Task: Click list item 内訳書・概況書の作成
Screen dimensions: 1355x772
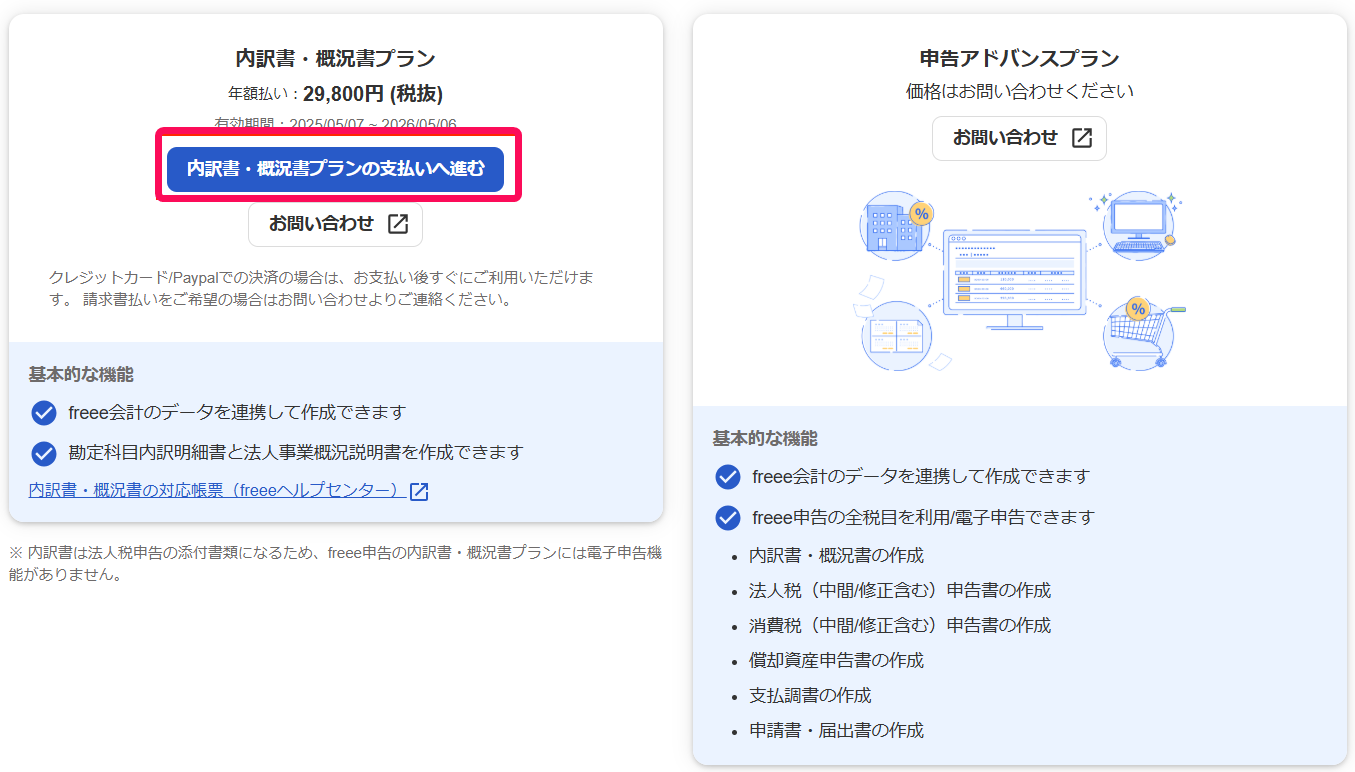Action: pos(836,555)
